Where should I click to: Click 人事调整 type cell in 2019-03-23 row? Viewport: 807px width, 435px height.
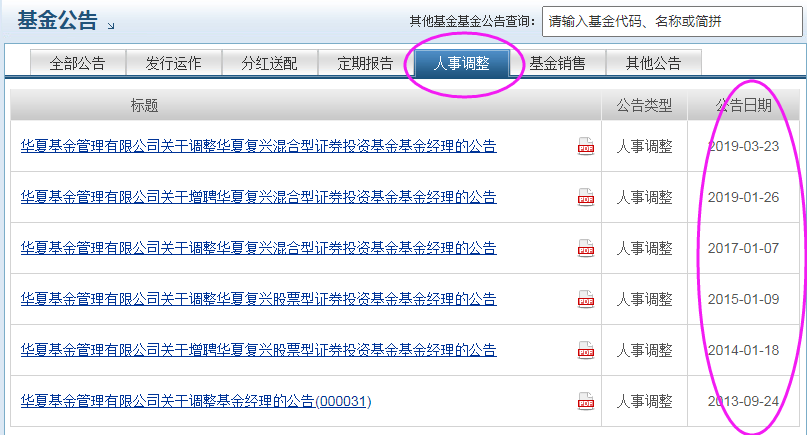(x=644, y=146)
